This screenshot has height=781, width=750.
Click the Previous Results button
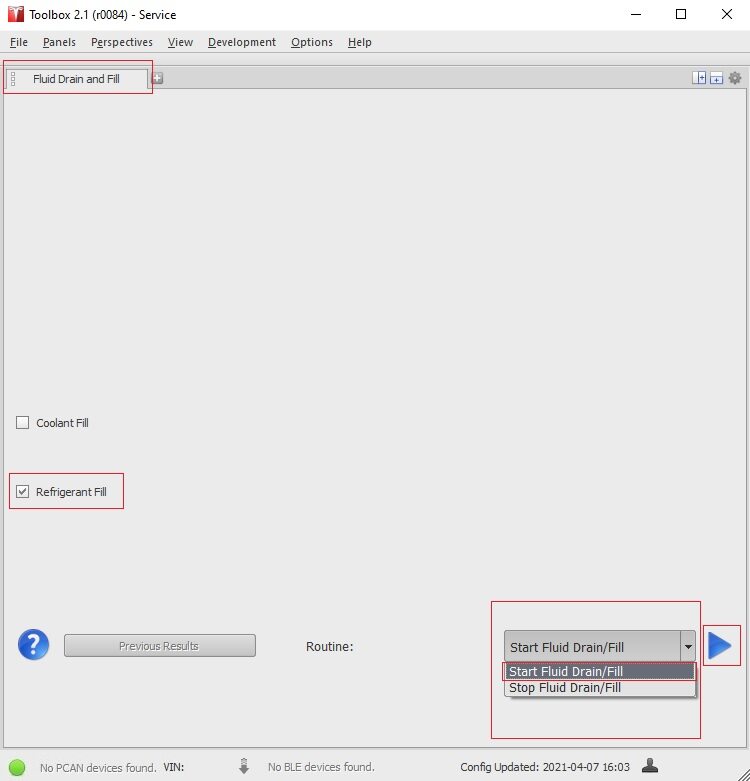(159, 646)
